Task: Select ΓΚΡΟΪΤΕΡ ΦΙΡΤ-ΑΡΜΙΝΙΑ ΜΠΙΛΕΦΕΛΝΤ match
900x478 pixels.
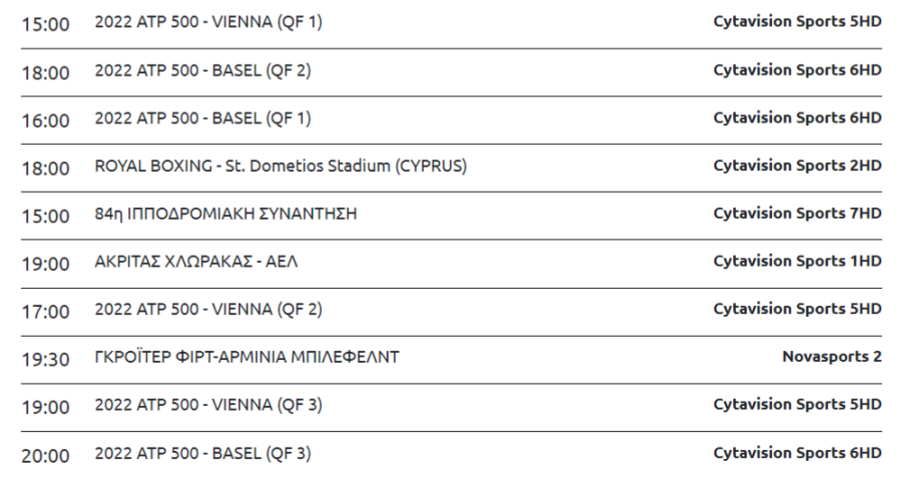Action: click(247, 357)
